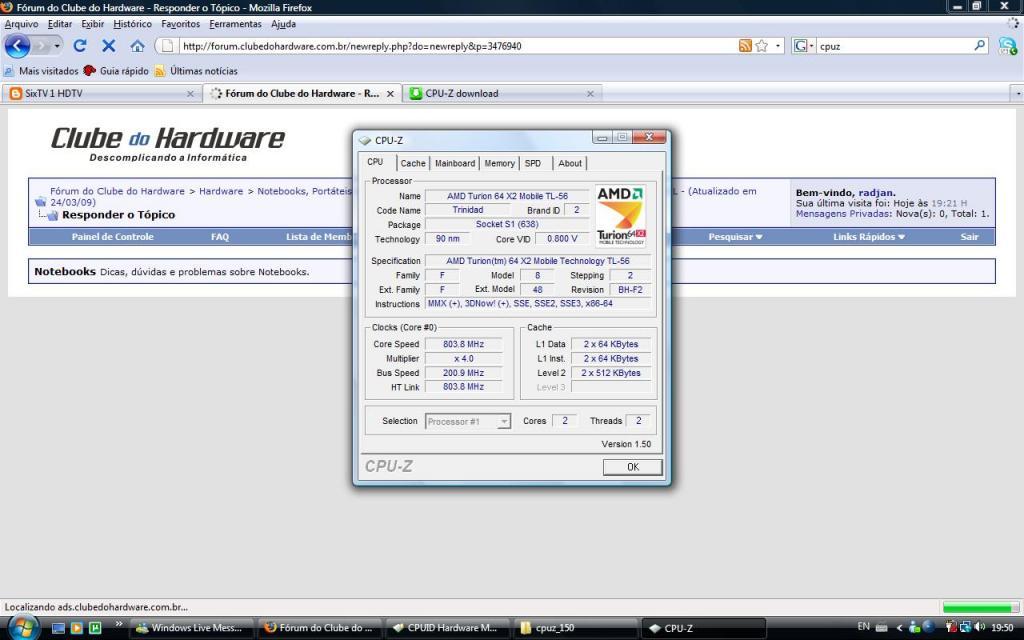Open back/forward history dropdown arrow
Screen dimensions: 1024x640
pyautogui.click(x=57, y=46)
